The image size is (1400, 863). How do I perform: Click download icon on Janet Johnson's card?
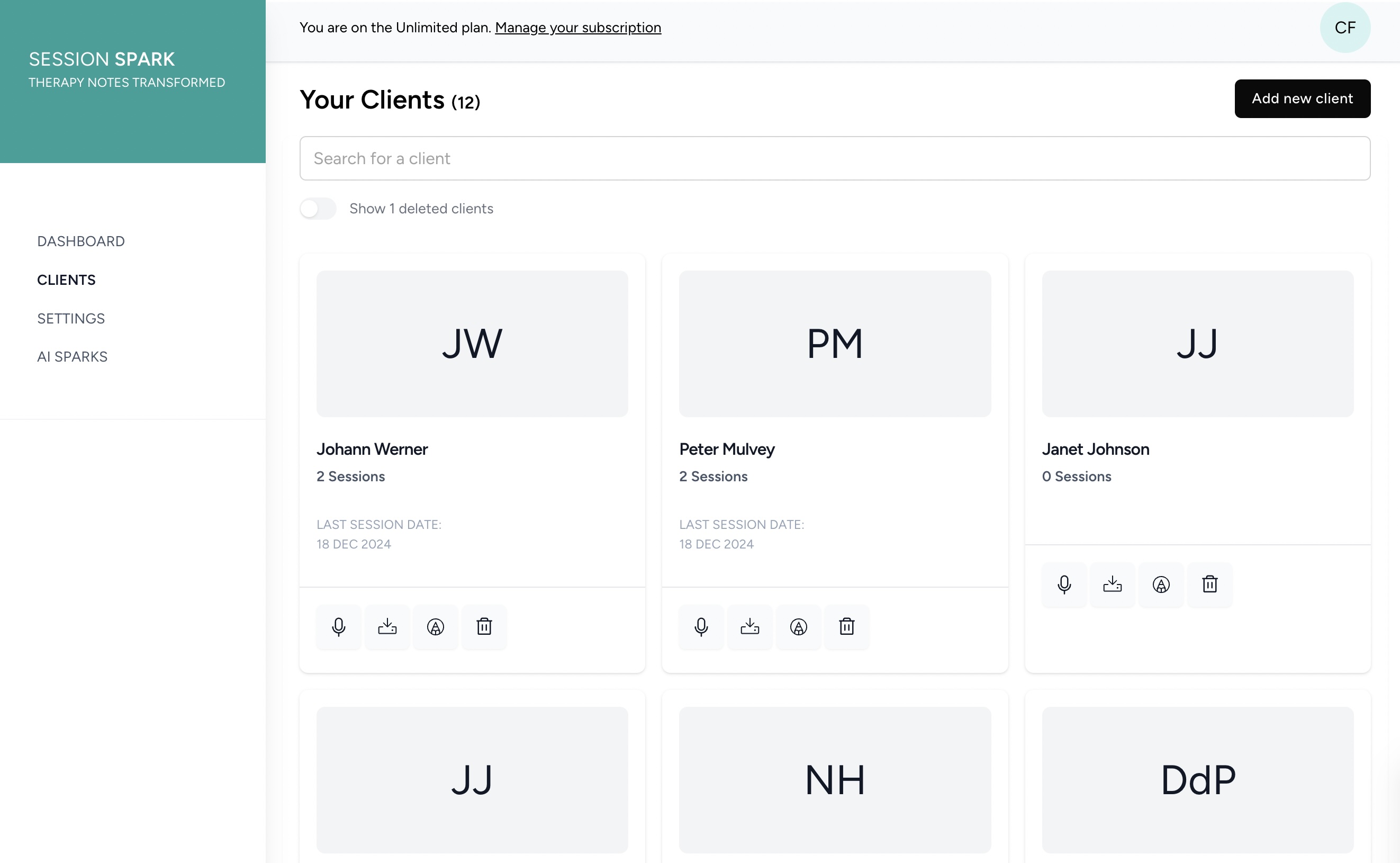pos(1113,585)
